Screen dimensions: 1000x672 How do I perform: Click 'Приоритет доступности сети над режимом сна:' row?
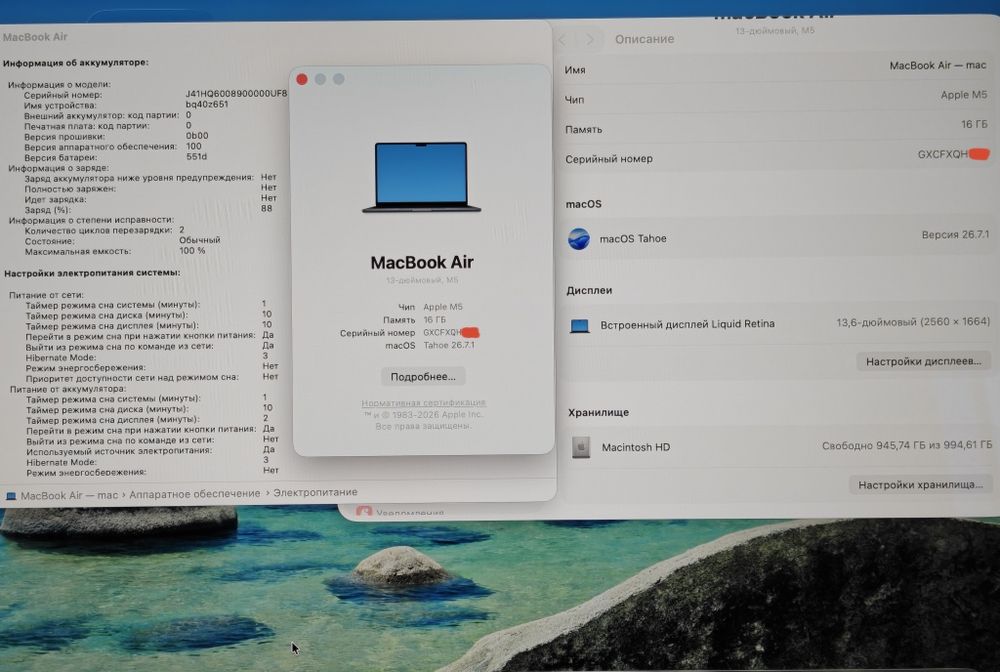(132, 377)
